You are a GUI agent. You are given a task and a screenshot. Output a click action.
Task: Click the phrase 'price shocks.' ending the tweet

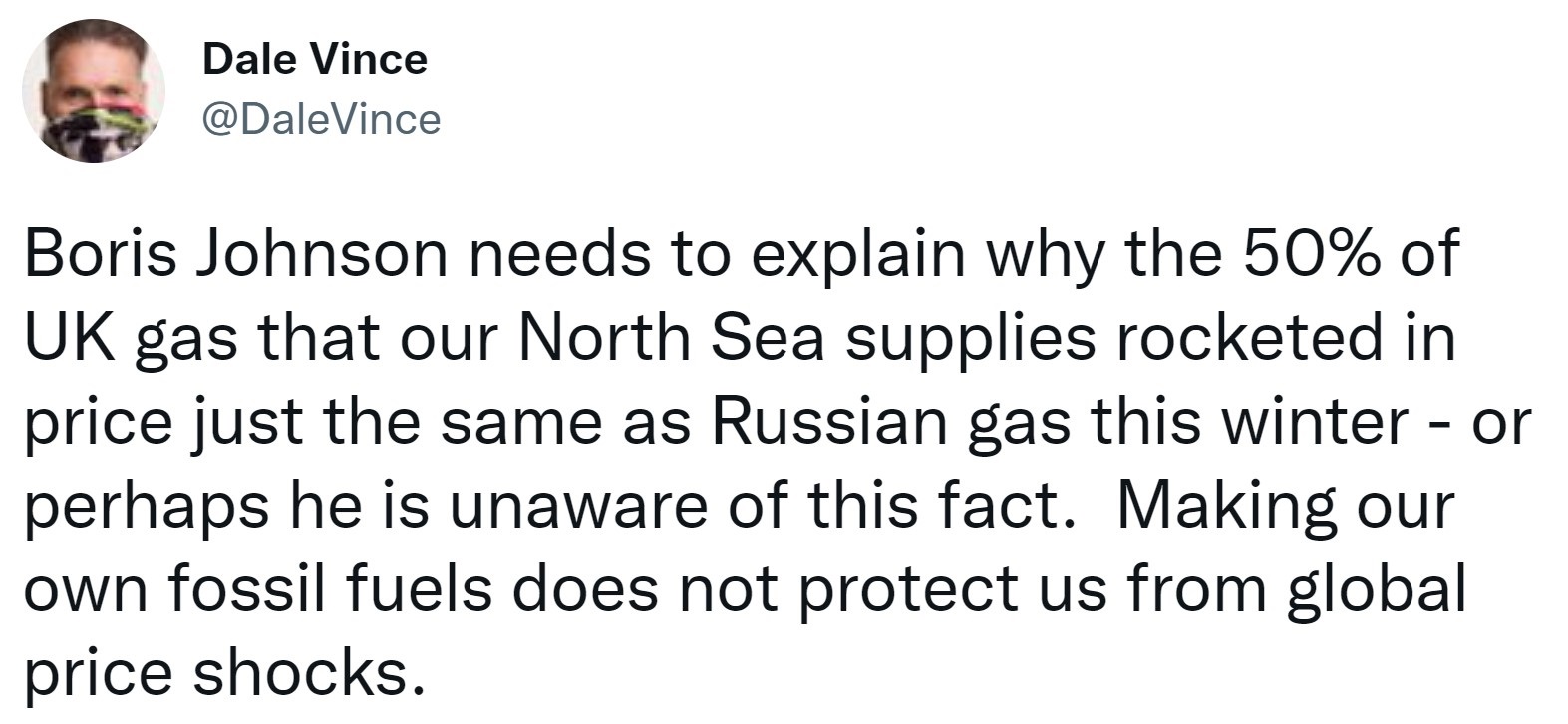coord(217,673)
